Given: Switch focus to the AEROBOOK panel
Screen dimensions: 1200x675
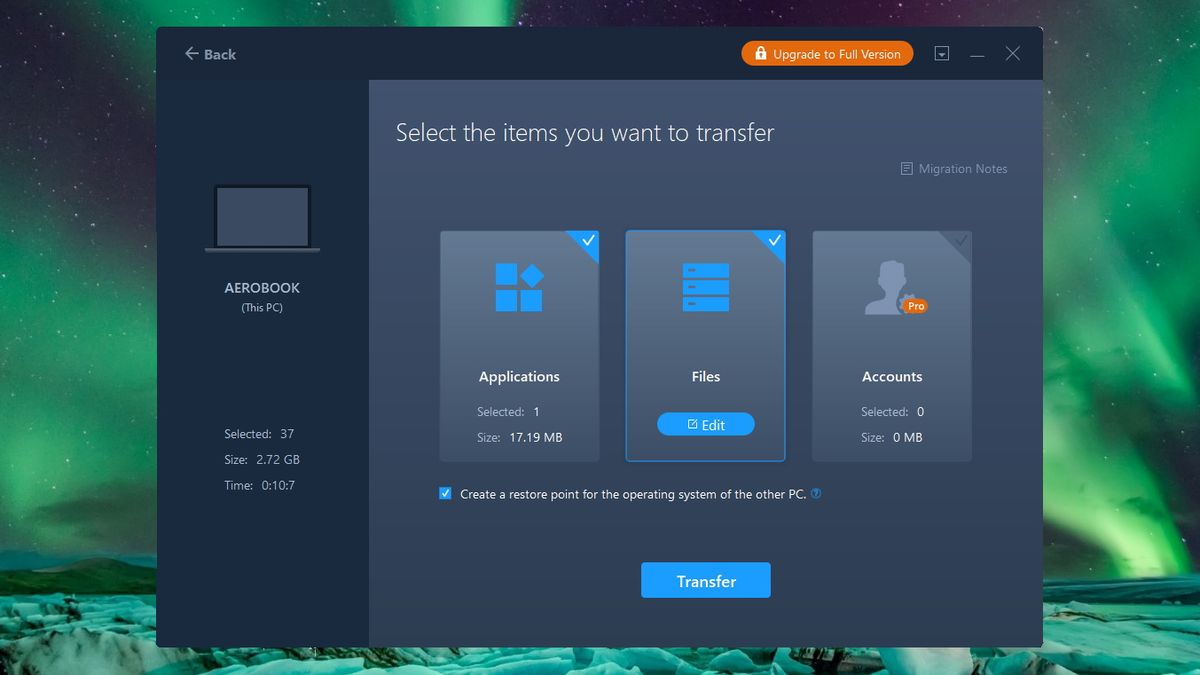Looking at the screenshot, I should 262,287.
